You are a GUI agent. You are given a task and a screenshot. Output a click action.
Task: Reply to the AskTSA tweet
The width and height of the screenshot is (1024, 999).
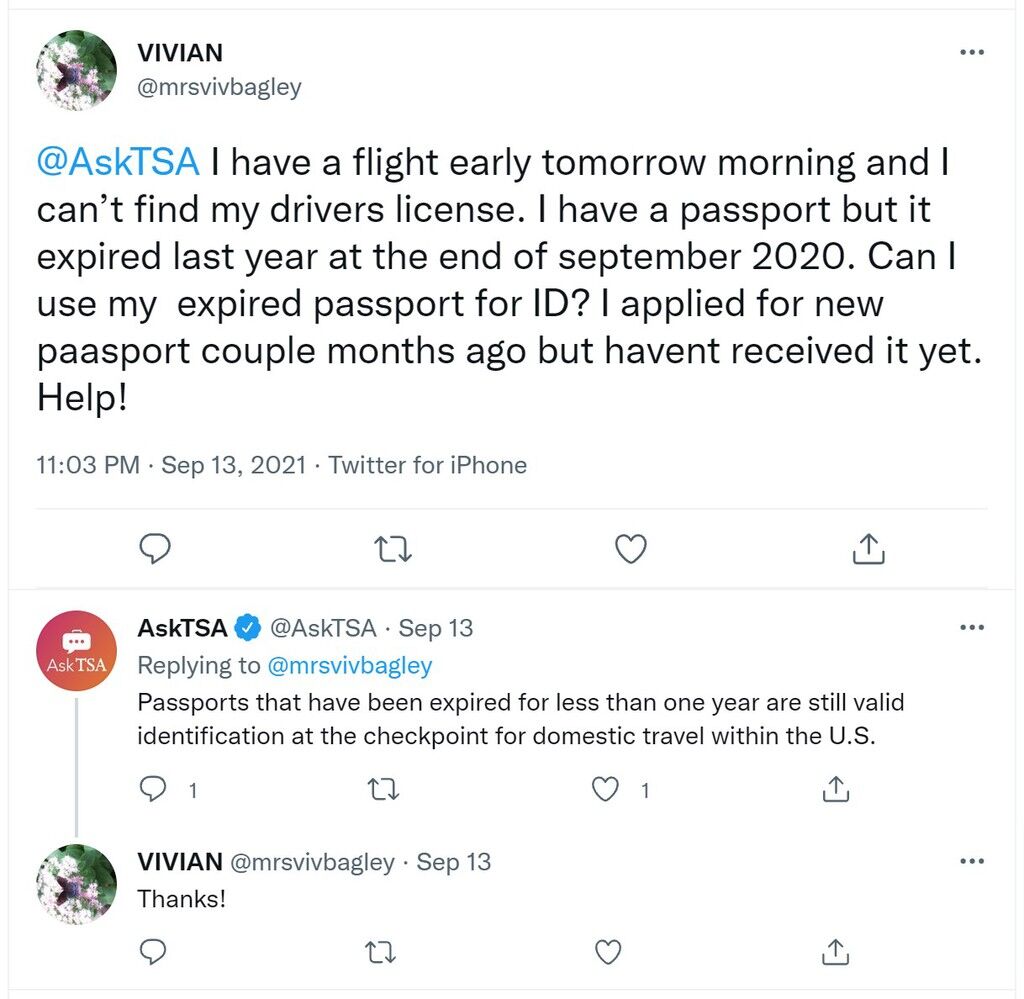[x=153, y=789]
